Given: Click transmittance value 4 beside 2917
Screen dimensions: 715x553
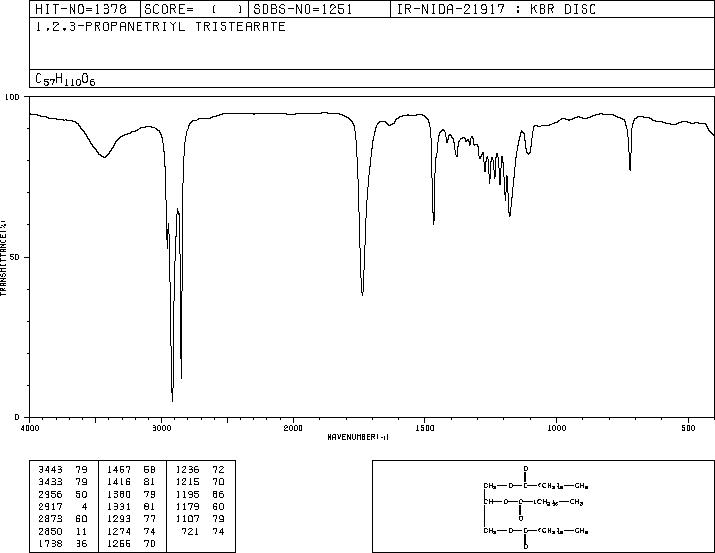Looking at the screenshot, I should pos(84,506).
